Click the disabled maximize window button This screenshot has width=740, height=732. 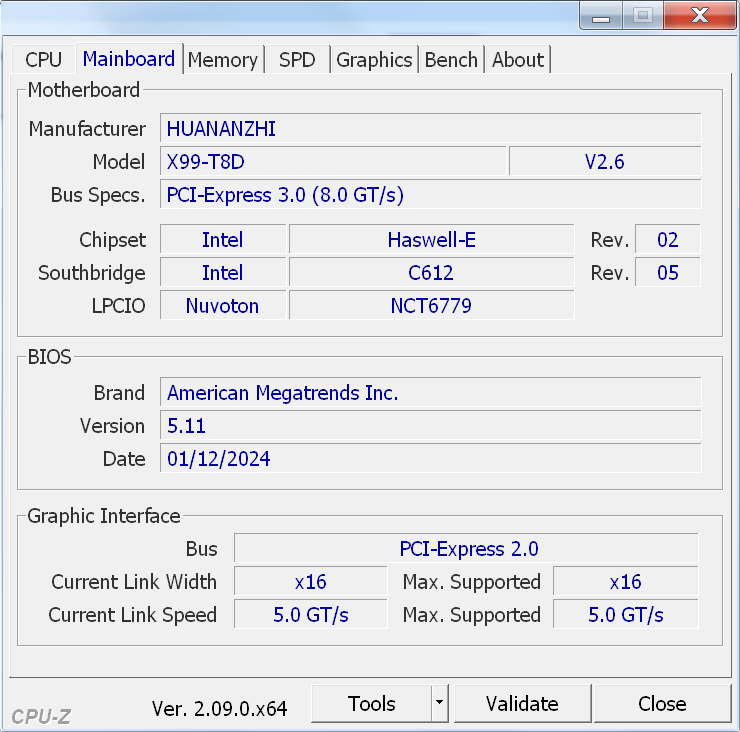(642, 16)
